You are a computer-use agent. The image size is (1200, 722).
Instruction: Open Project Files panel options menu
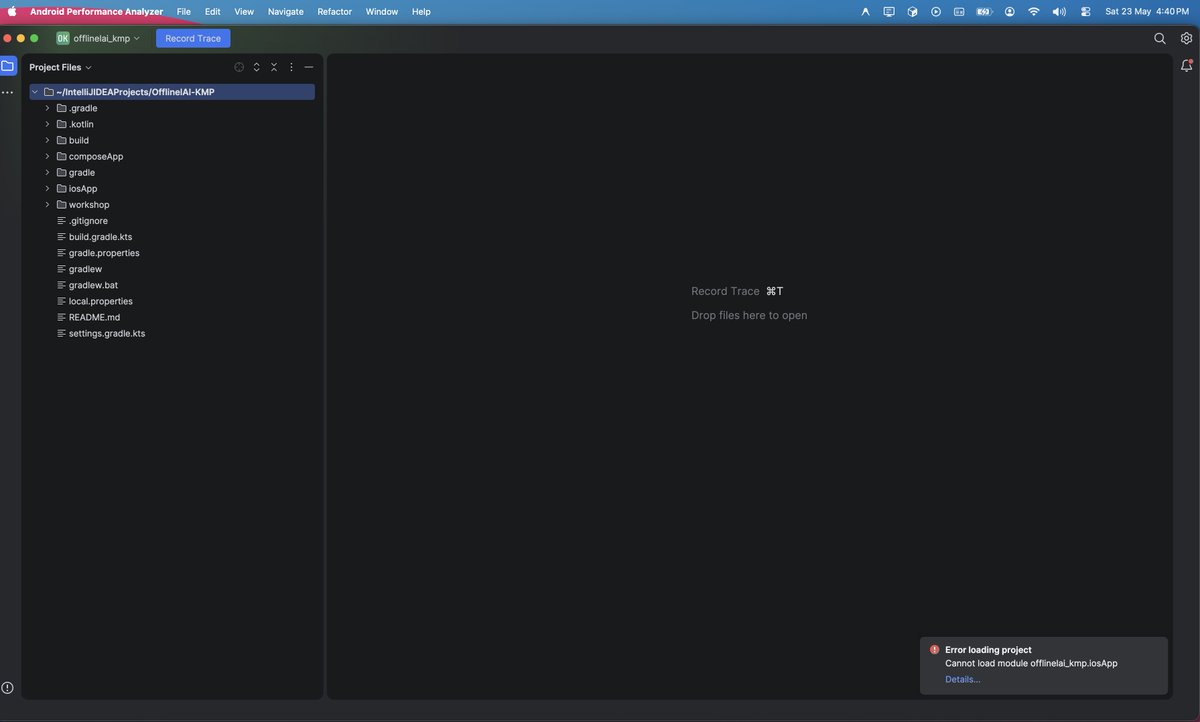[x=291, y=67]
